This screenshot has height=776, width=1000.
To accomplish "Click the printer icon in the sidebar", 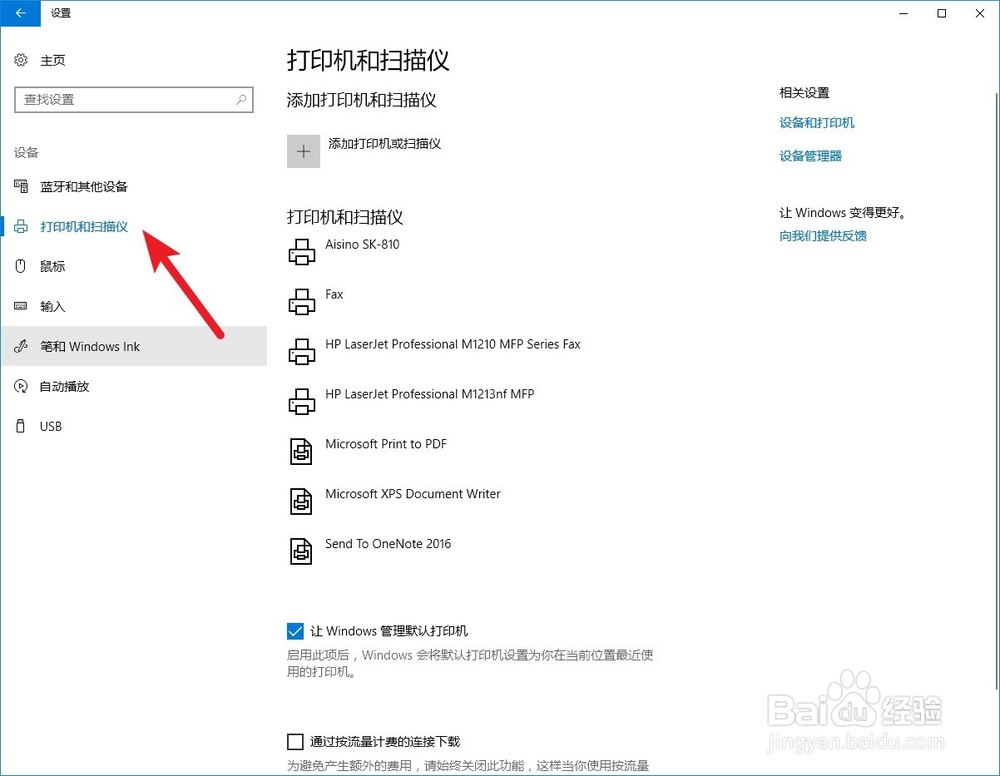I will point(20,226).
